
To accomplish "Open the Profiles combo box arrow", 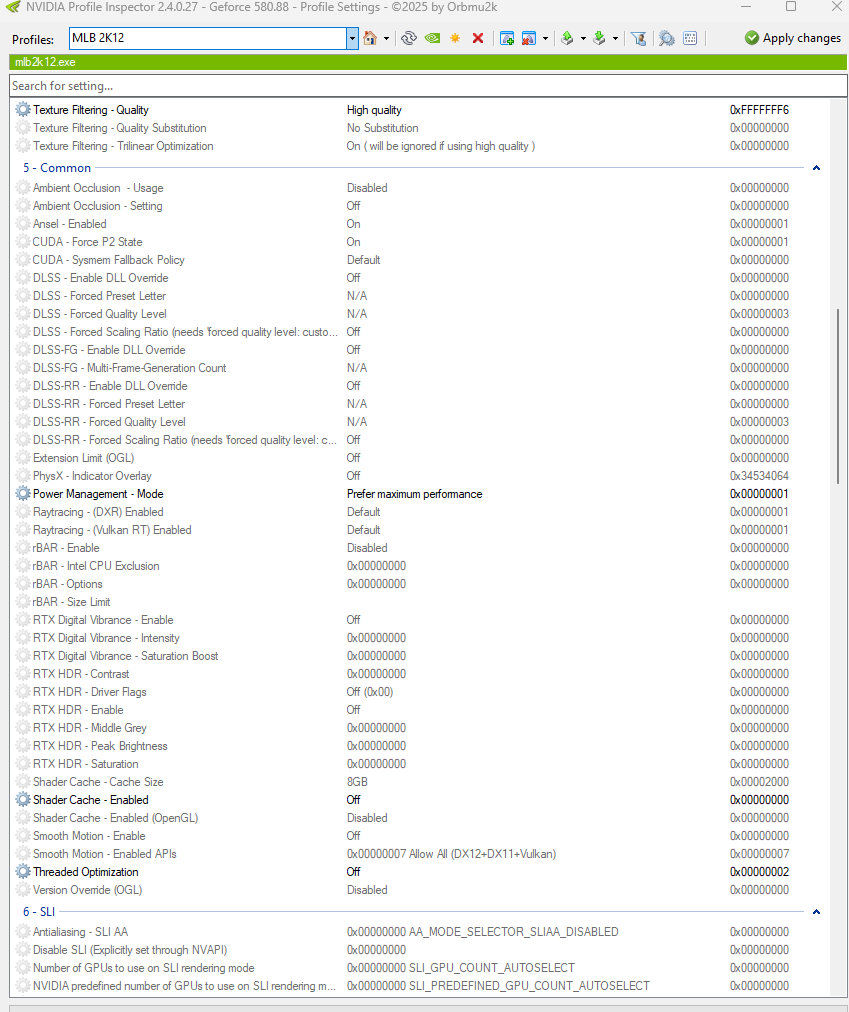I will click(352, 39).
